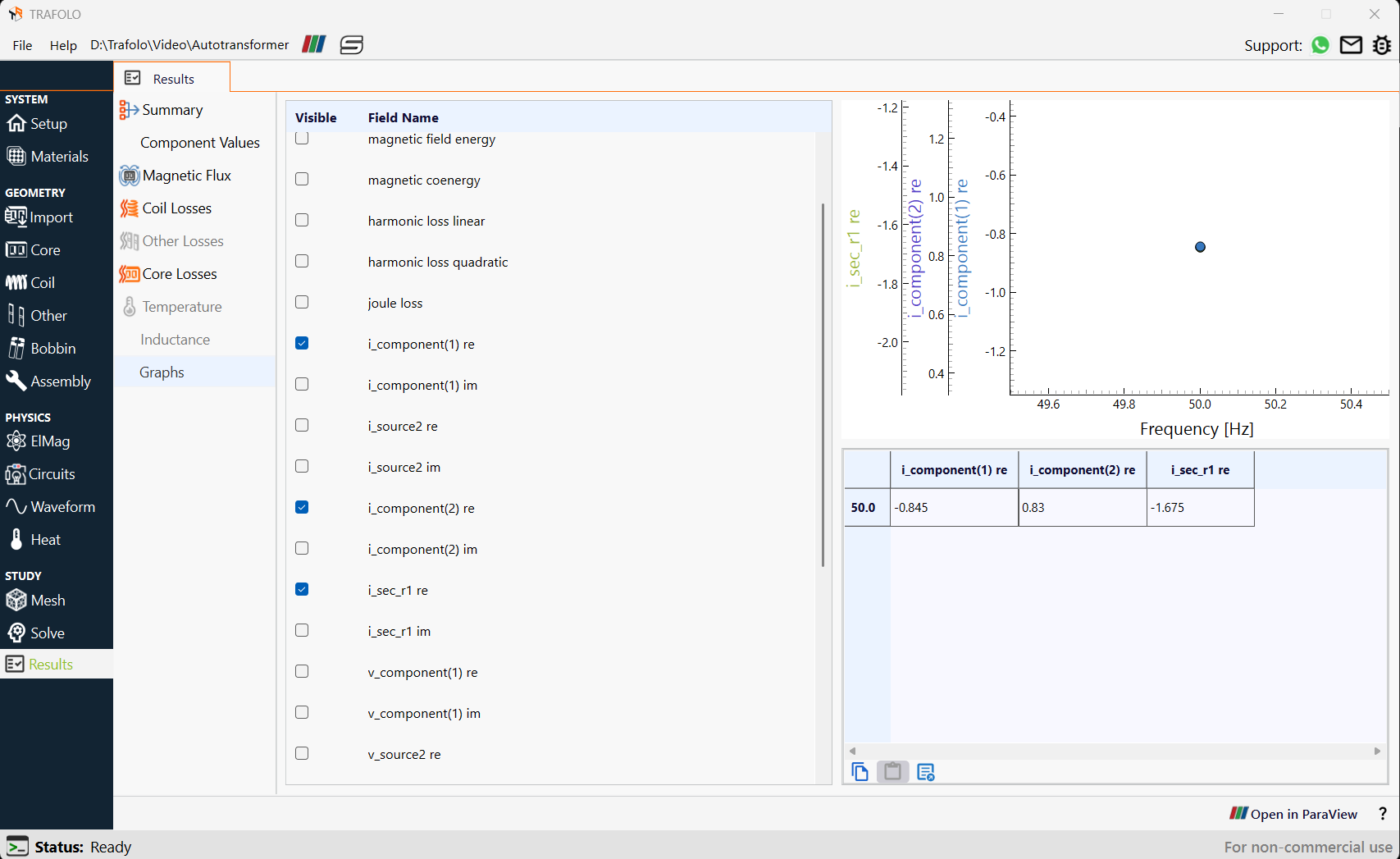The width and height of the screenshot is (1400, 859).
Task: Click the 0.83 table cell
Action: coord(1082,508)
